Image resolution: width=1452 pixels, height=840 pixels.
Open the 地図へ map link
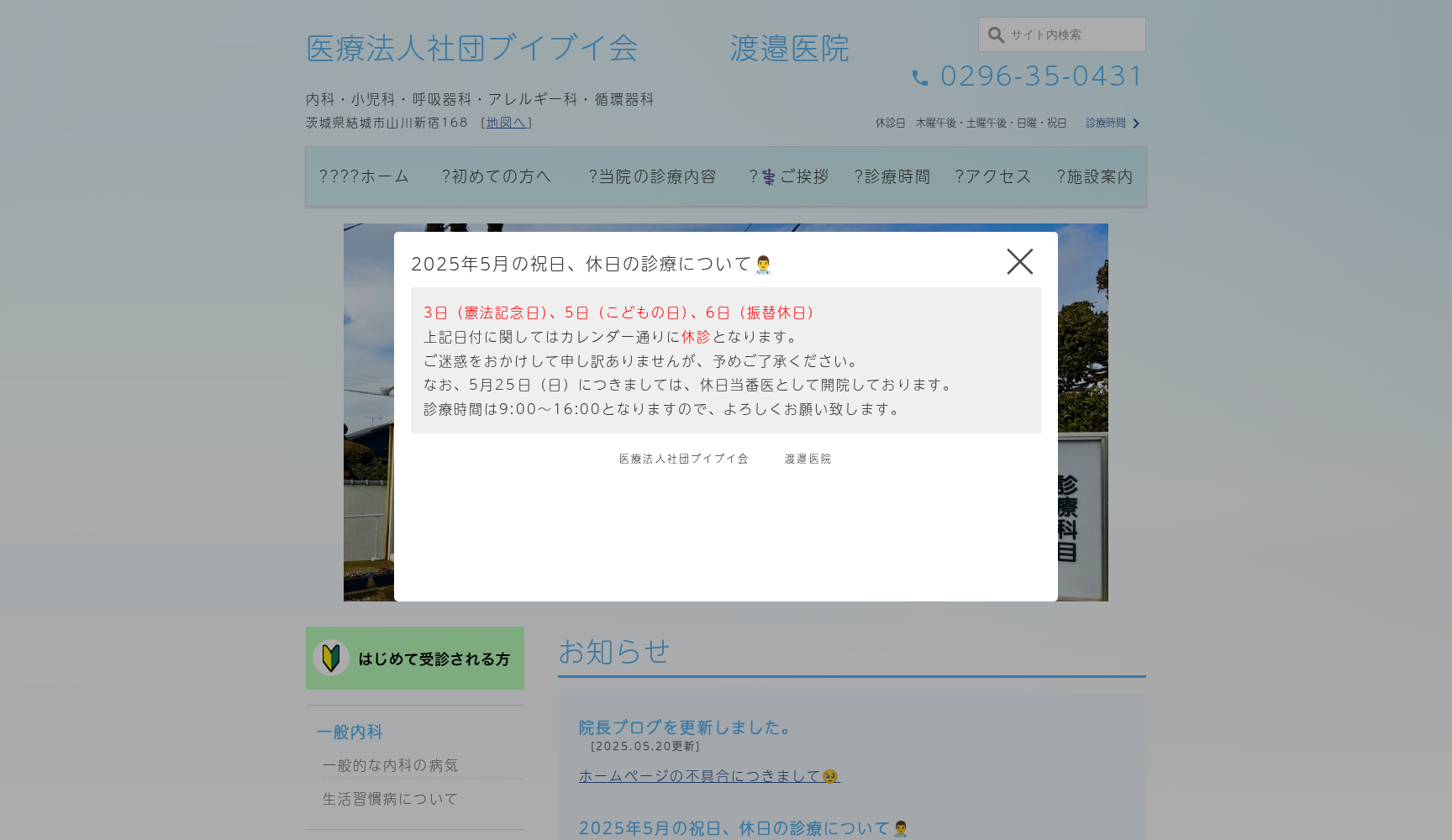pyautogui.click(x=507, y=122)
